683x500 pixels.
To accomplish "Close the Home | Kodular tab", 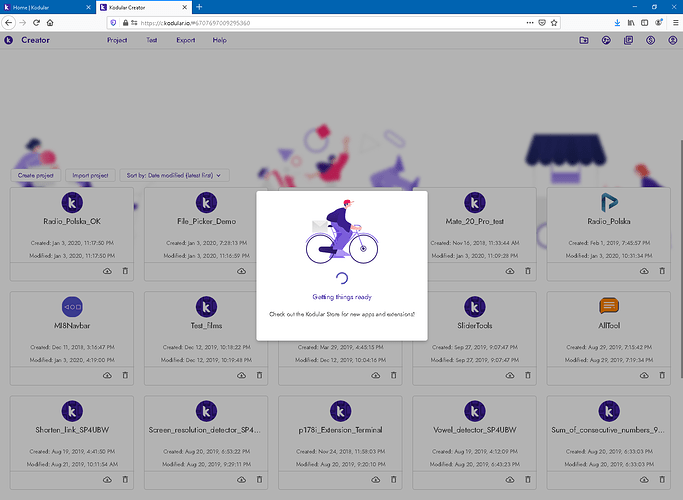I will pos(88,7).
